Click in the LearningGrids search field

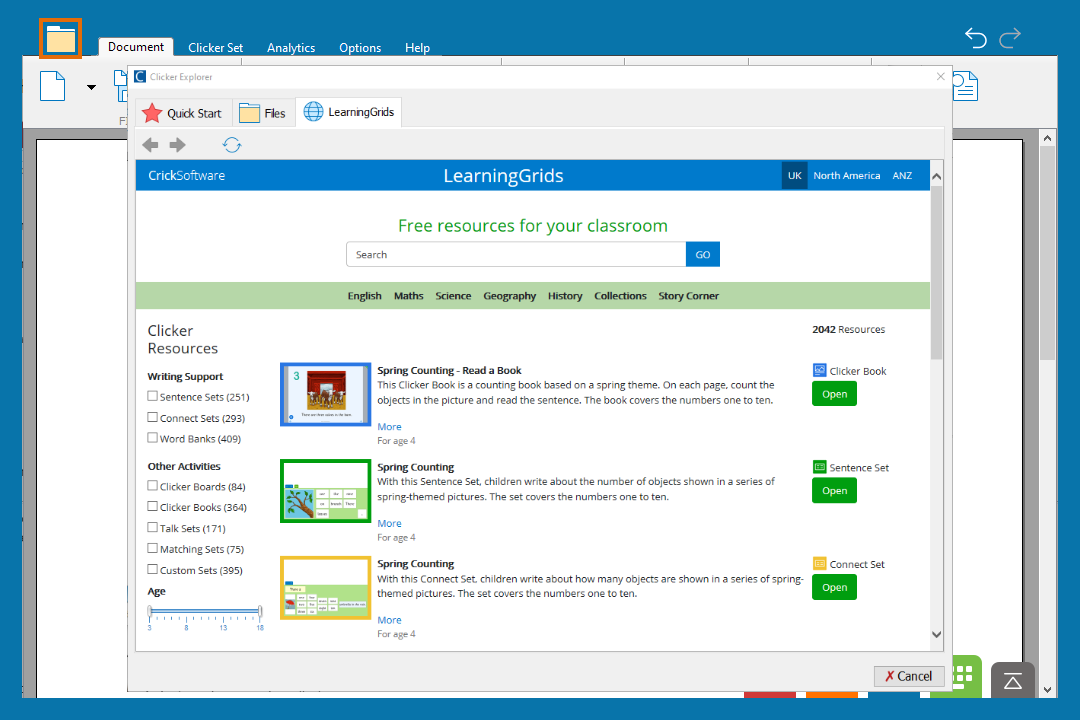[515, 255]
